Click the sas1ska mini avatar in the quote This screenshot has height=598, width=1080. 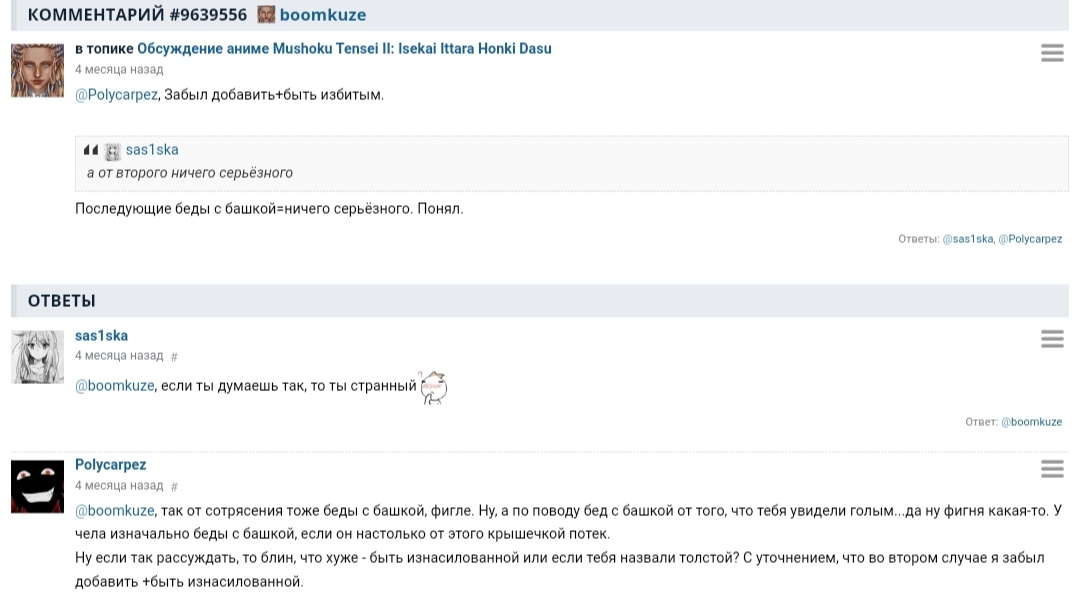click(x=113, y=151)
